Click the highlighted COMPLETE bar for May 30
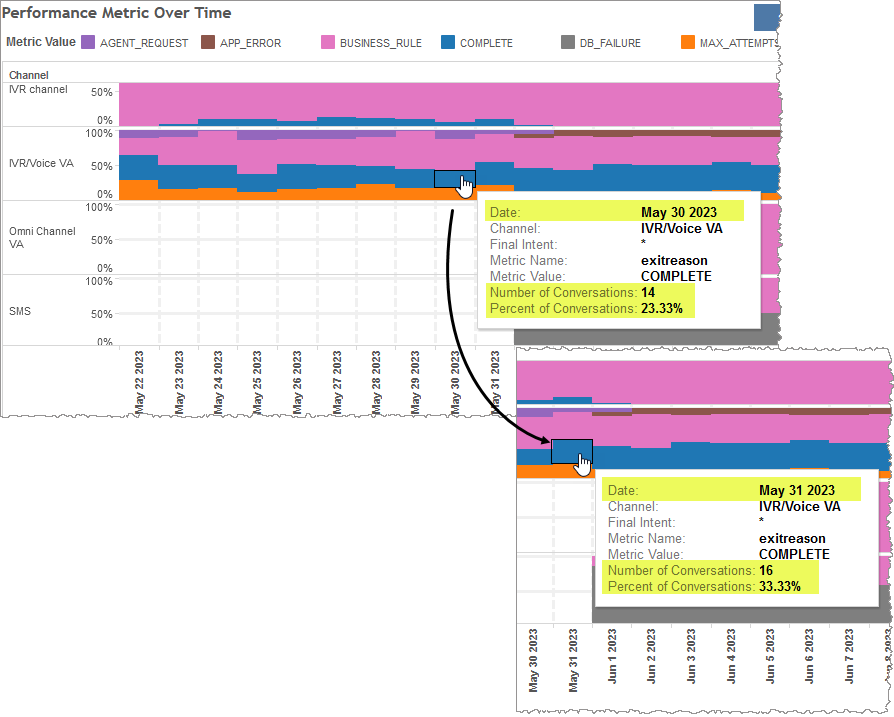The image size is (894, 717). point(452,180)
